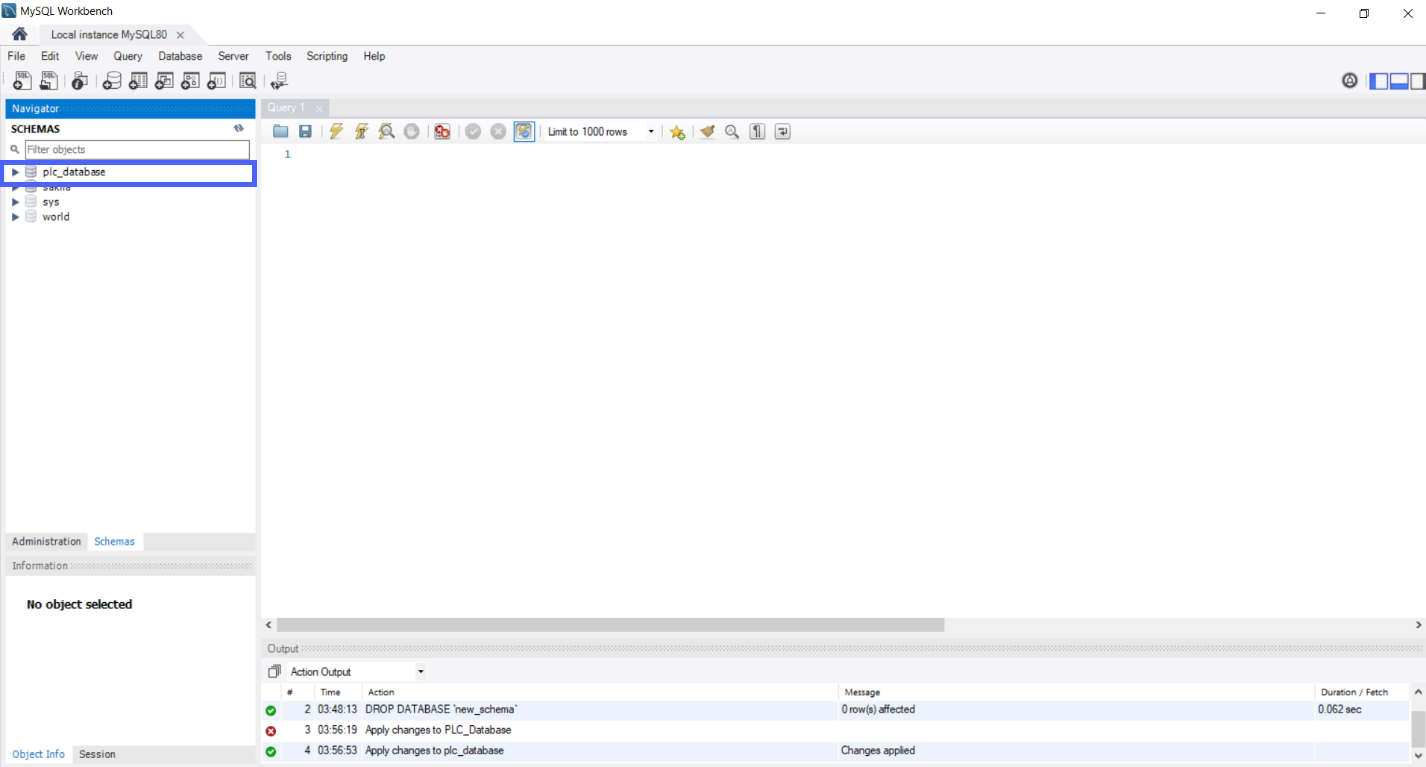Viewport: 1426px width, 767px height.
Task: Select the world schema name
Action: tap(56, 217)
